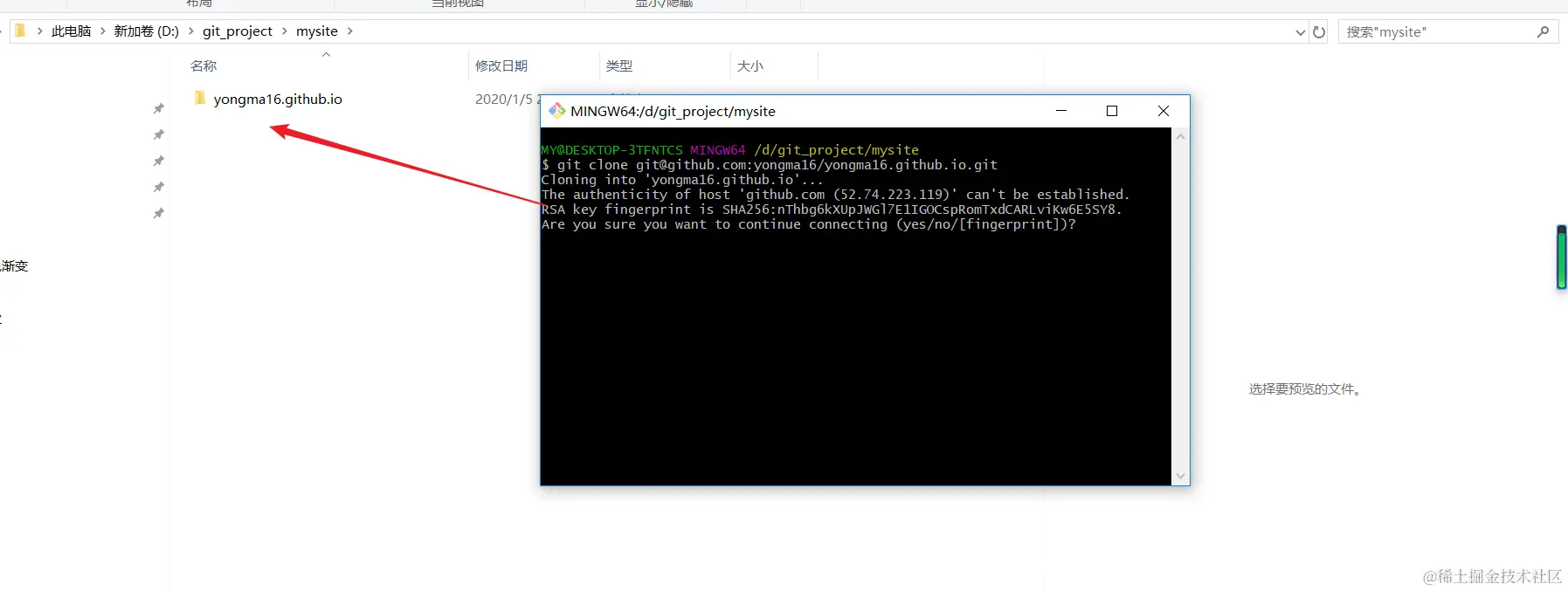Screen dimensions: 1568x591
Task: Sort files by 大小 column
Action: (x=750, y=66)
